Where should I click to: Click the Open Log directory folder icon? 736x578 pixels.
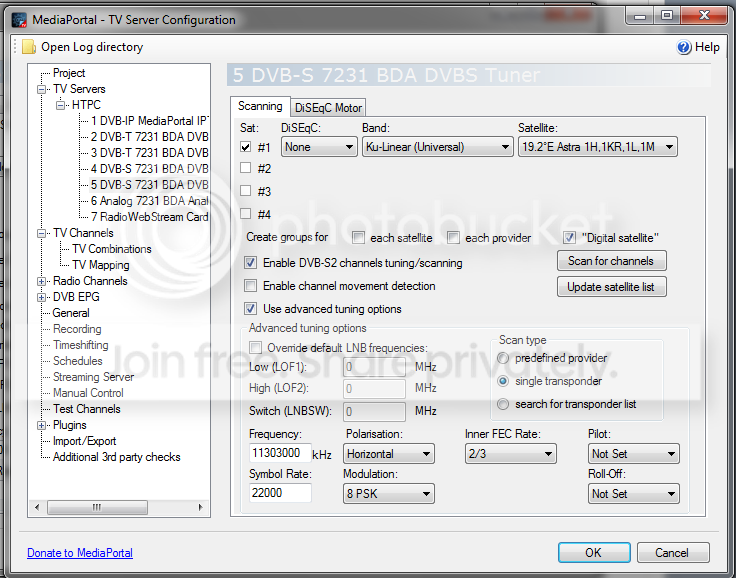click(x=29, y=47)
